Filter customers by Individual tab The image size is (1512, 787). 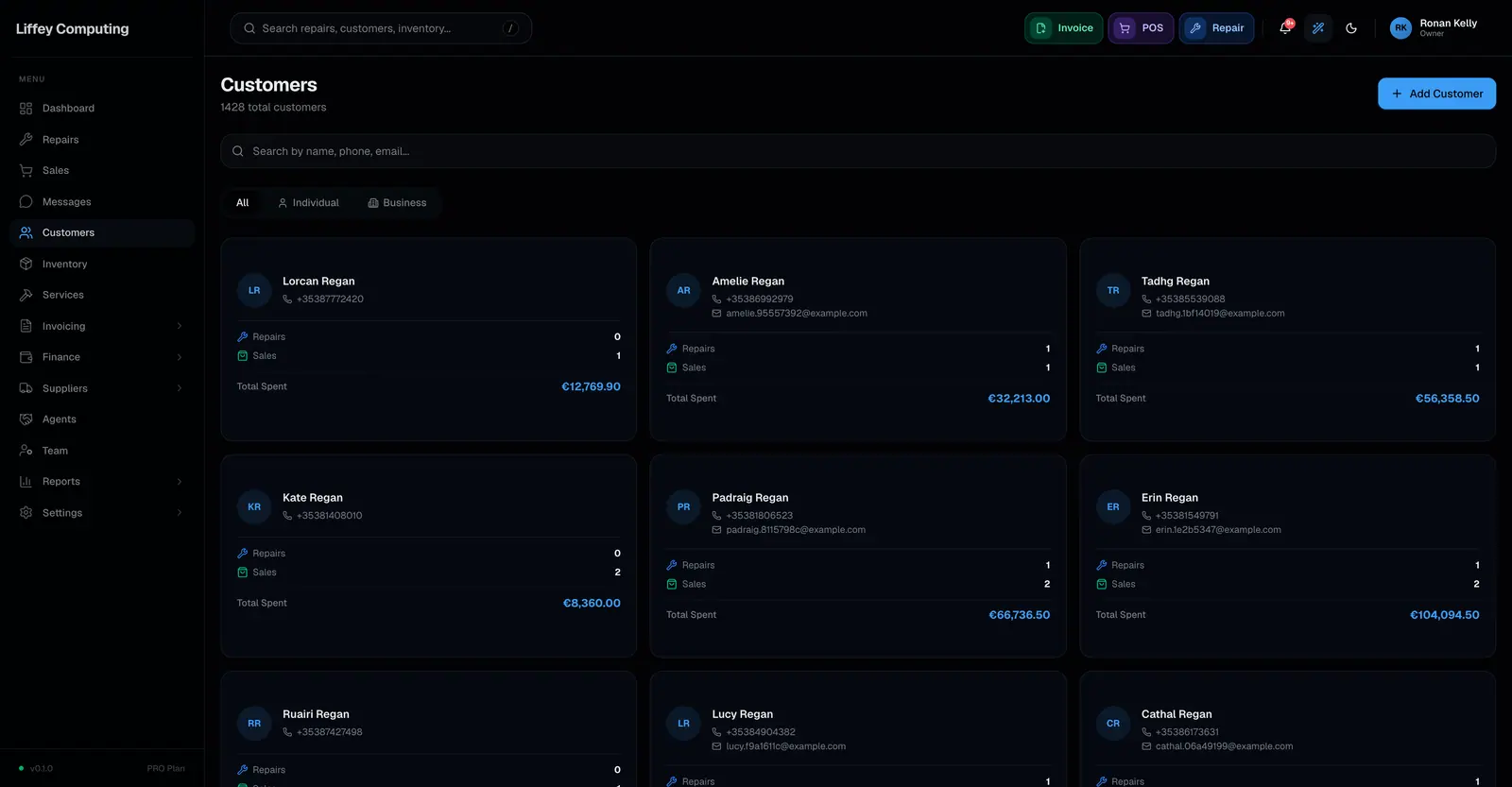308,203
